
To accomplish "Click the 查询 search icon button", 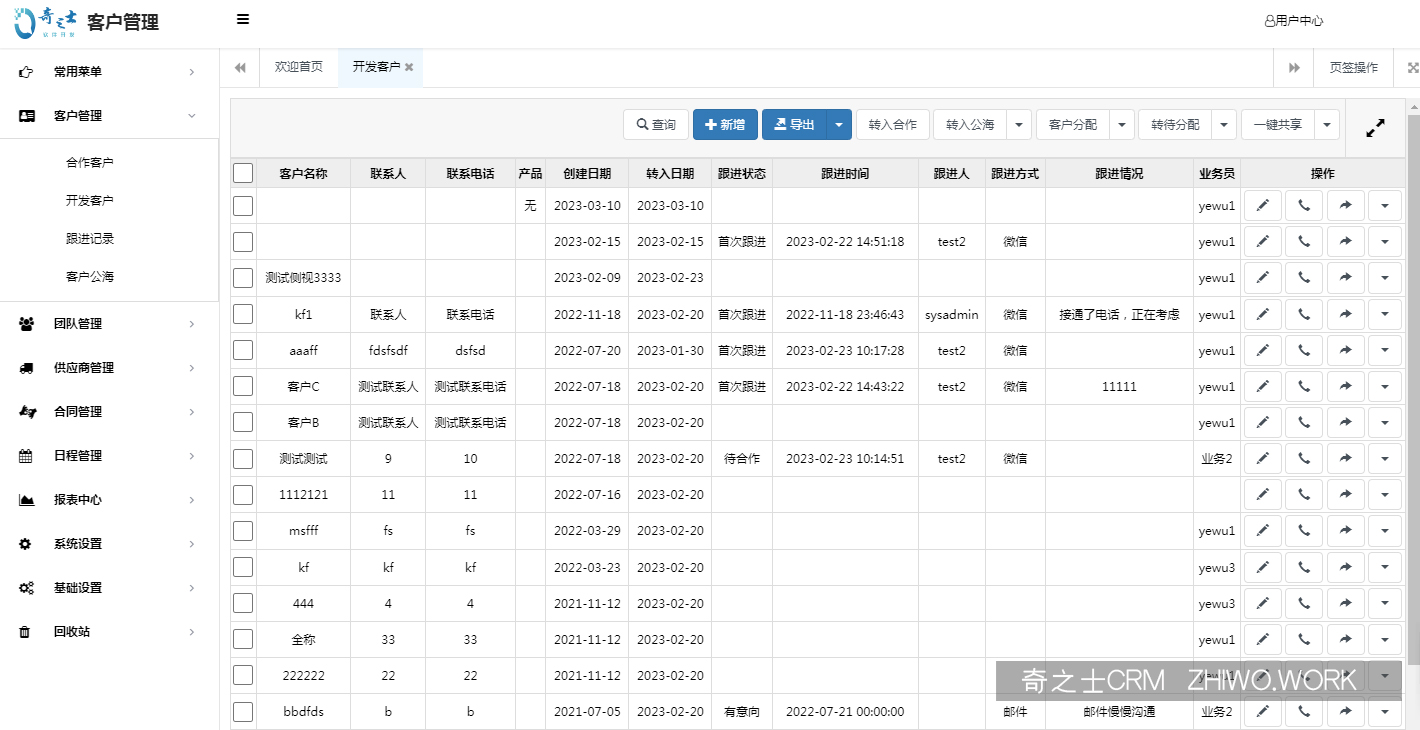I will point(655,124).
